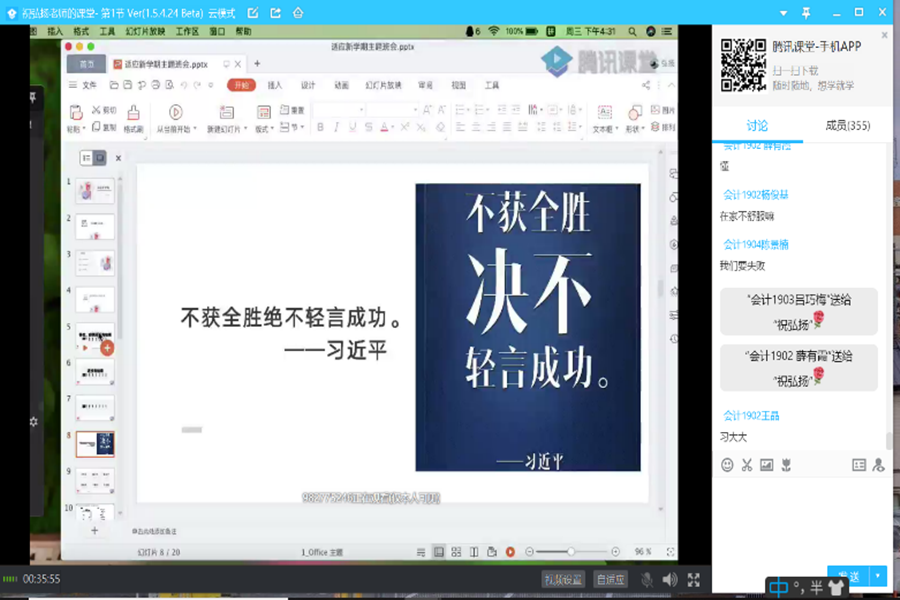Click the send image icon in chat
Screen dimensions: 900x600
tap(766, 465)
